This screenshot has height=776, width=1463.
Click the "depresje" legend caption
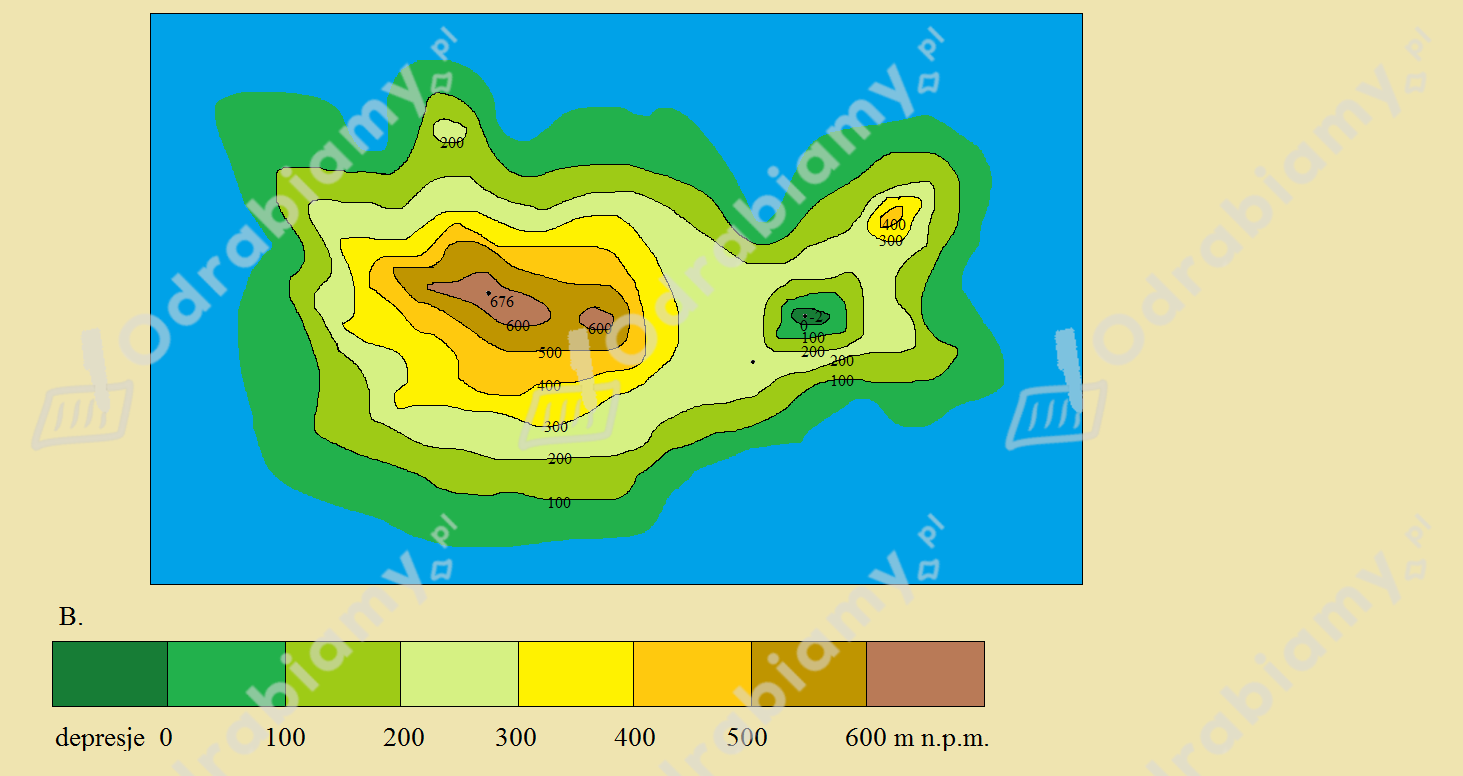pos(100,739)
